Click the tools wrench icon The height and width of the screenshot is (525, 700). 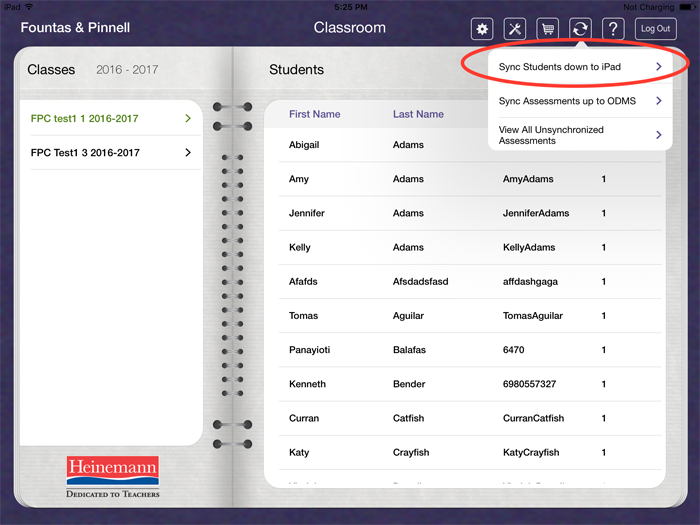(514, 29)
